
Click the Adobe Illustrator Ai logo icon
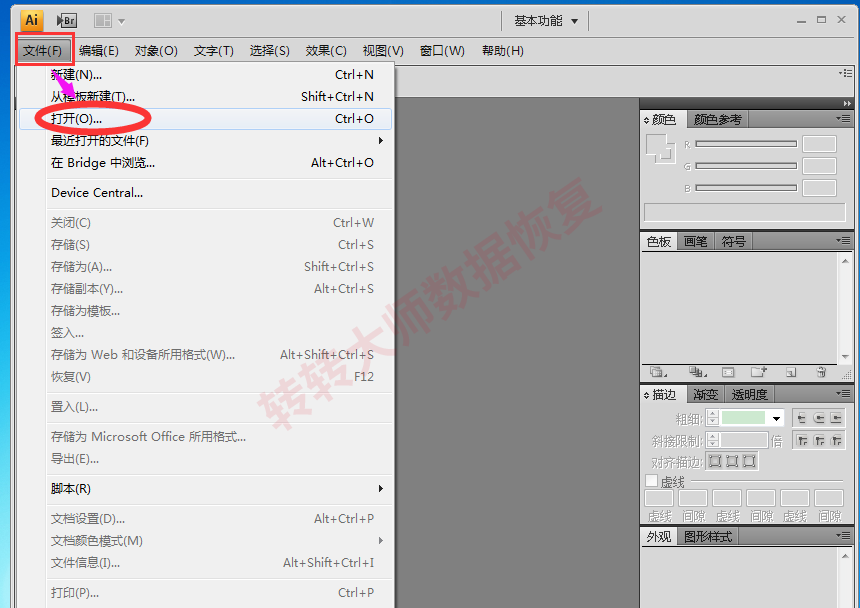(x=32, y=20)
